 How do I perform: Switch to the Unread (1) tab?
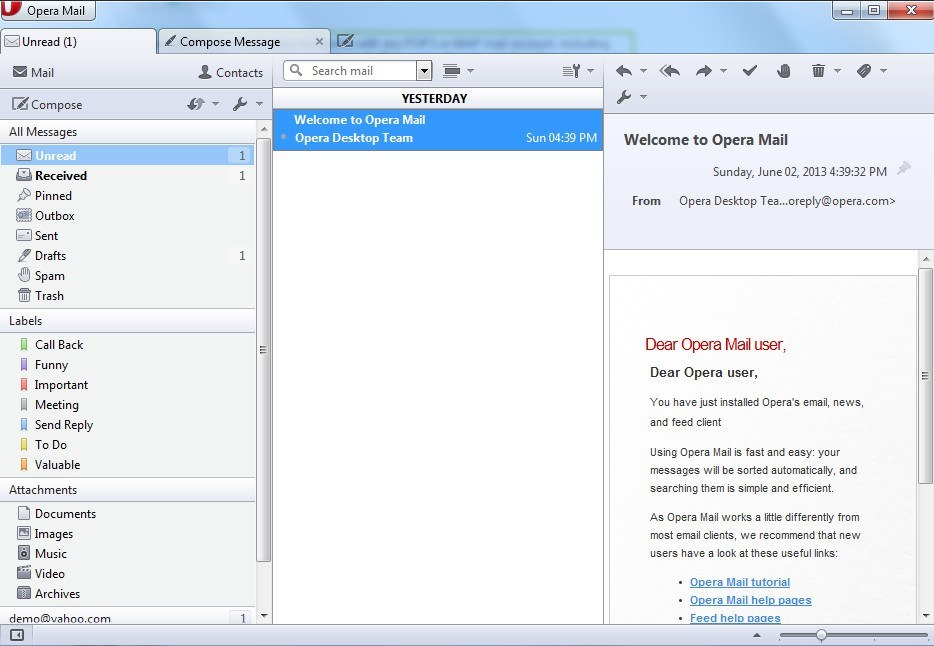(x=78, y=42)
